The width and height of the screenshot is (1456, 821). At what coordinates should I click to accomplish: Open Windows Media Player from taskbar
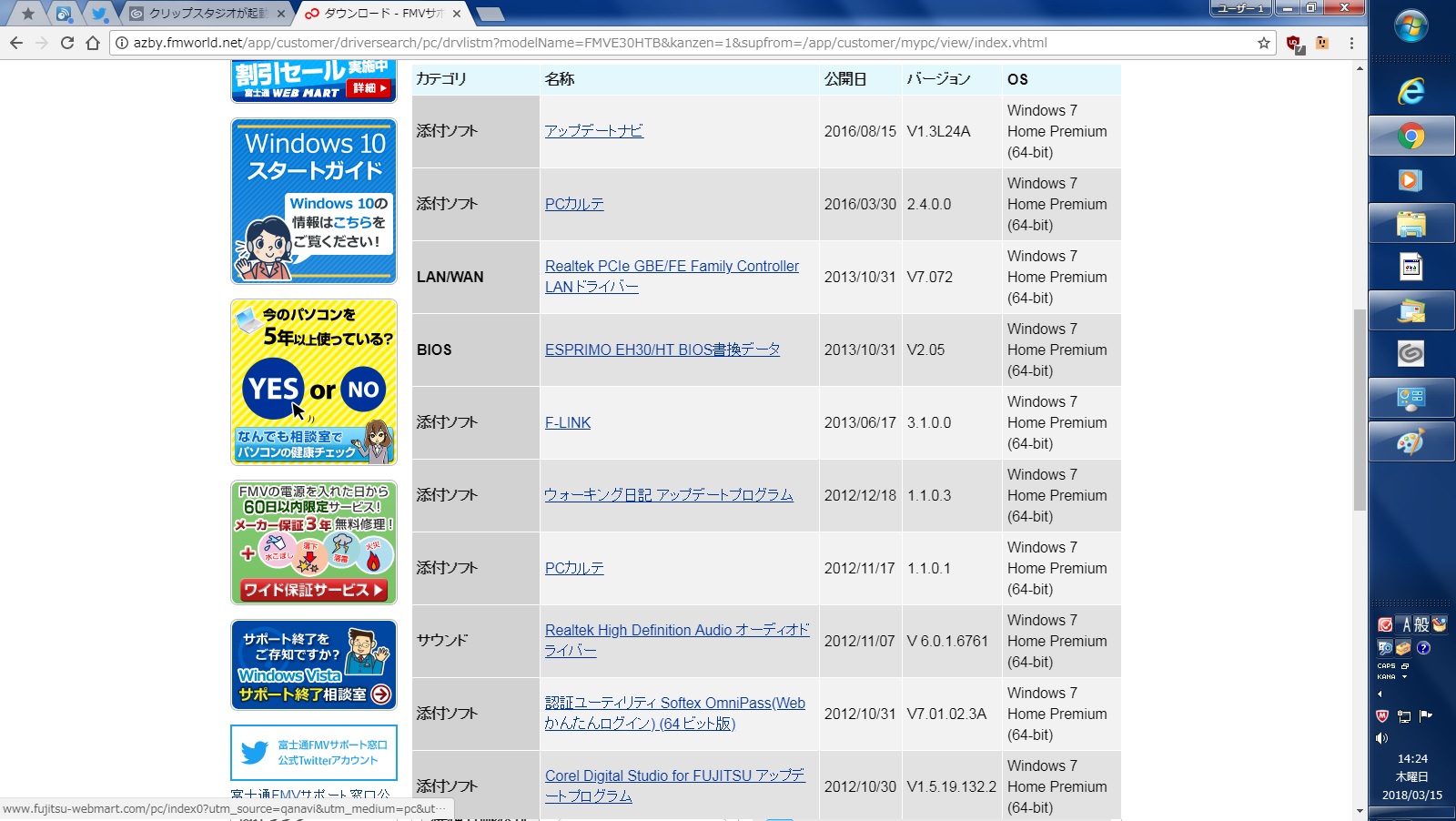click(1411, 180)
